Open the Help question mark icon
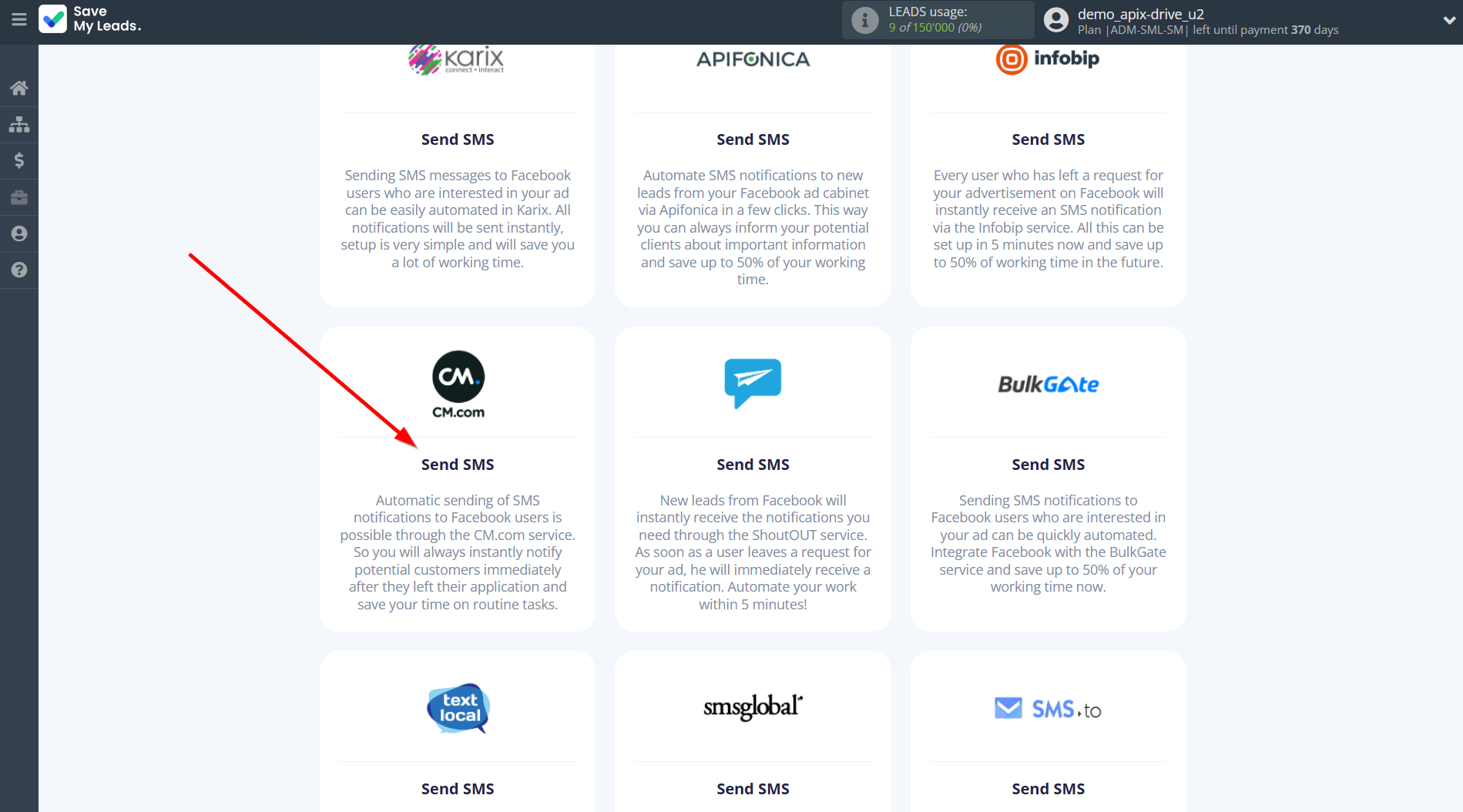 (18, 270)
